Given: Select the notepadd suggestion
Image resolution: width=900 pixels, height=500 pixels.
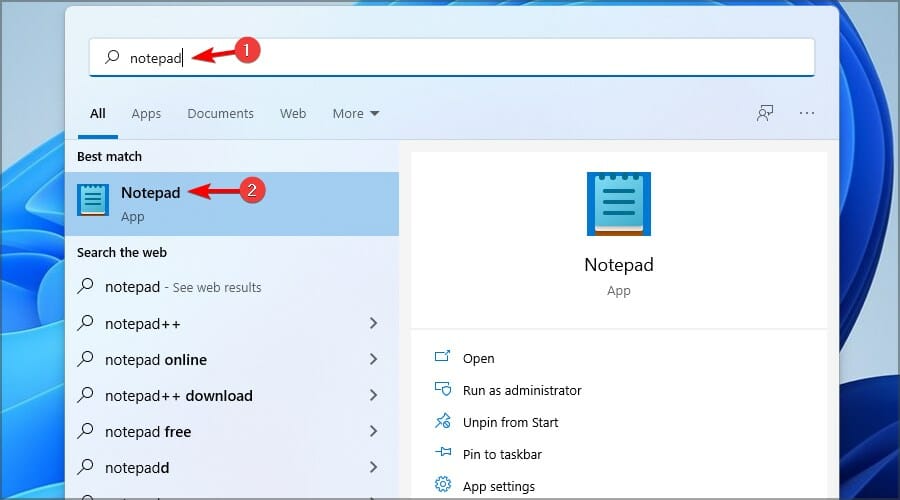Looking at the screenshot, I should tap(137, 468).
